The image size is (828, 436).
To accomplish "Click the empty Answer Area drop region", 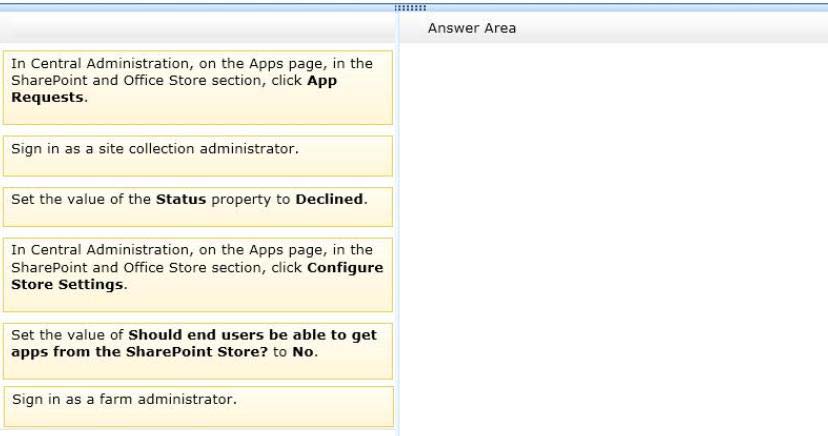I will pos(614,239).
